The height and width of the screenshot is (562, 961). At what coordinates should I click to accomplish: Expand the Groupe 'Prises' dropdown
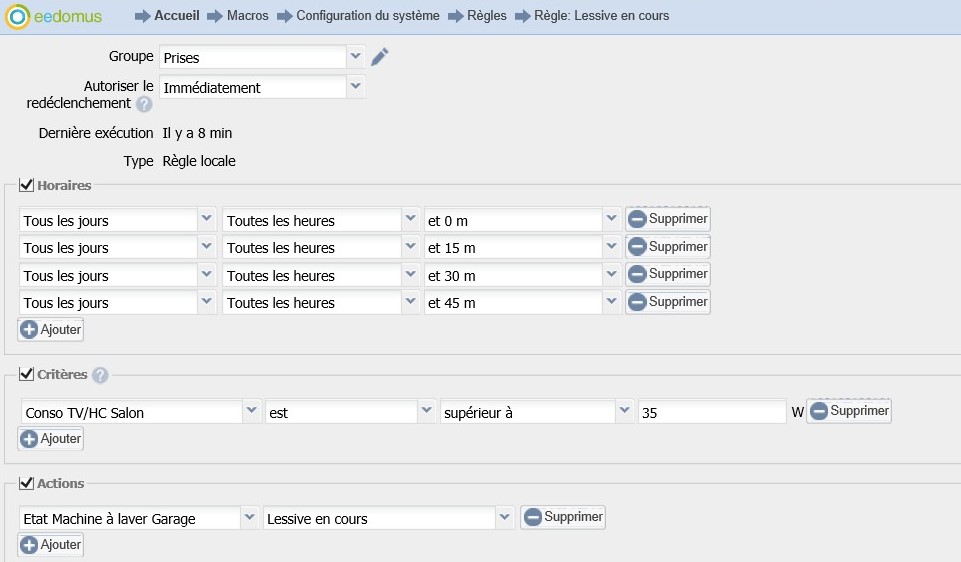click(x=356, y=57)
